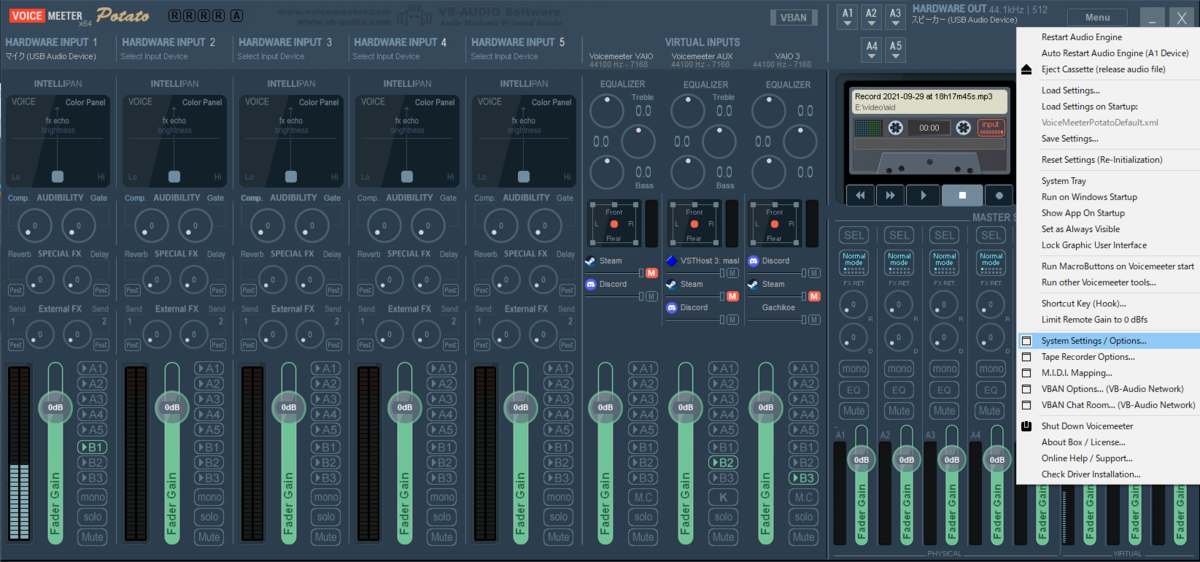Toggle mono on Hardware Input 1
Viewport: 1200px width, 562px height.
[x=92, y=497]
